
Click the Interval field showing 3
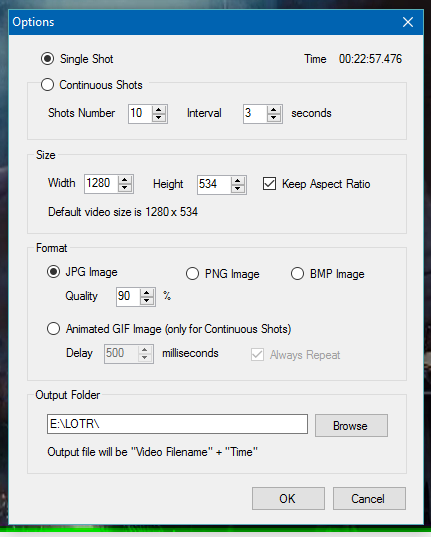click(x=255, y=113)
